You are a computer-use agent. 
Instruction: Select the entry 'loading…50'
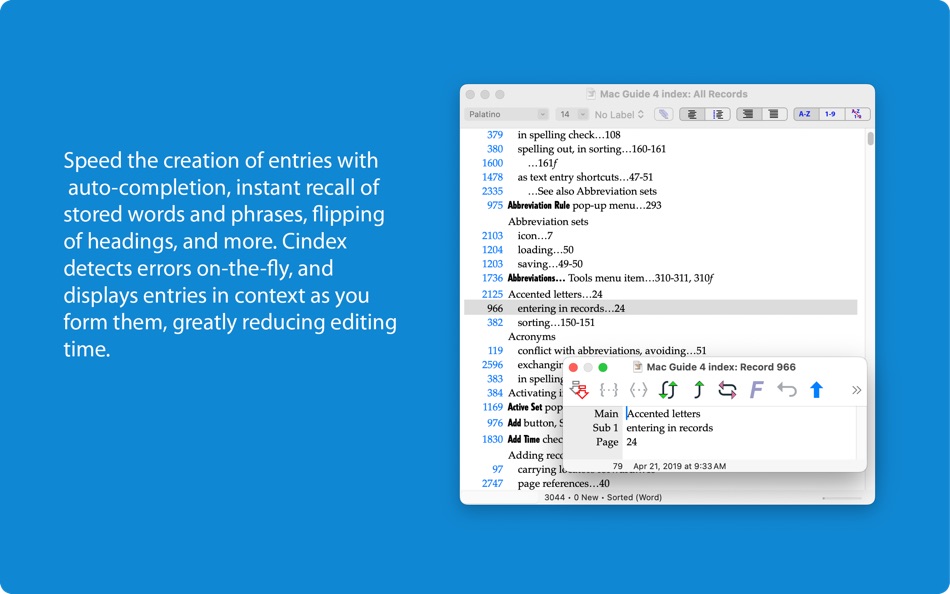pos(545,250)
